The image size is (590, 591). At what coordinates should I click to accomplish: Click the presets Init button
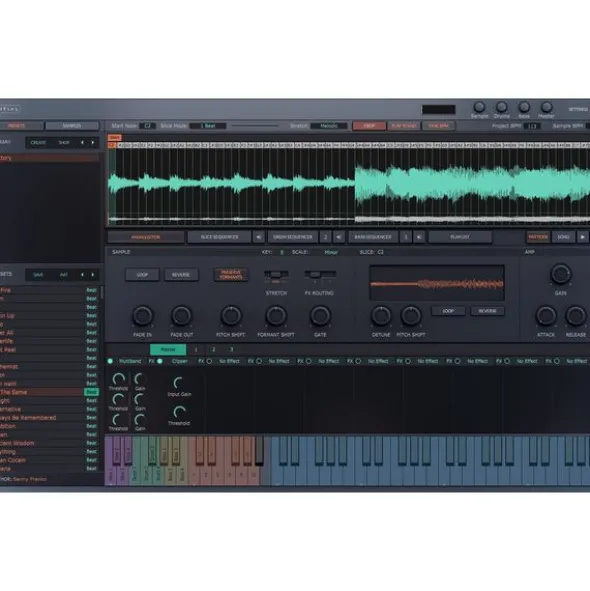64,275
